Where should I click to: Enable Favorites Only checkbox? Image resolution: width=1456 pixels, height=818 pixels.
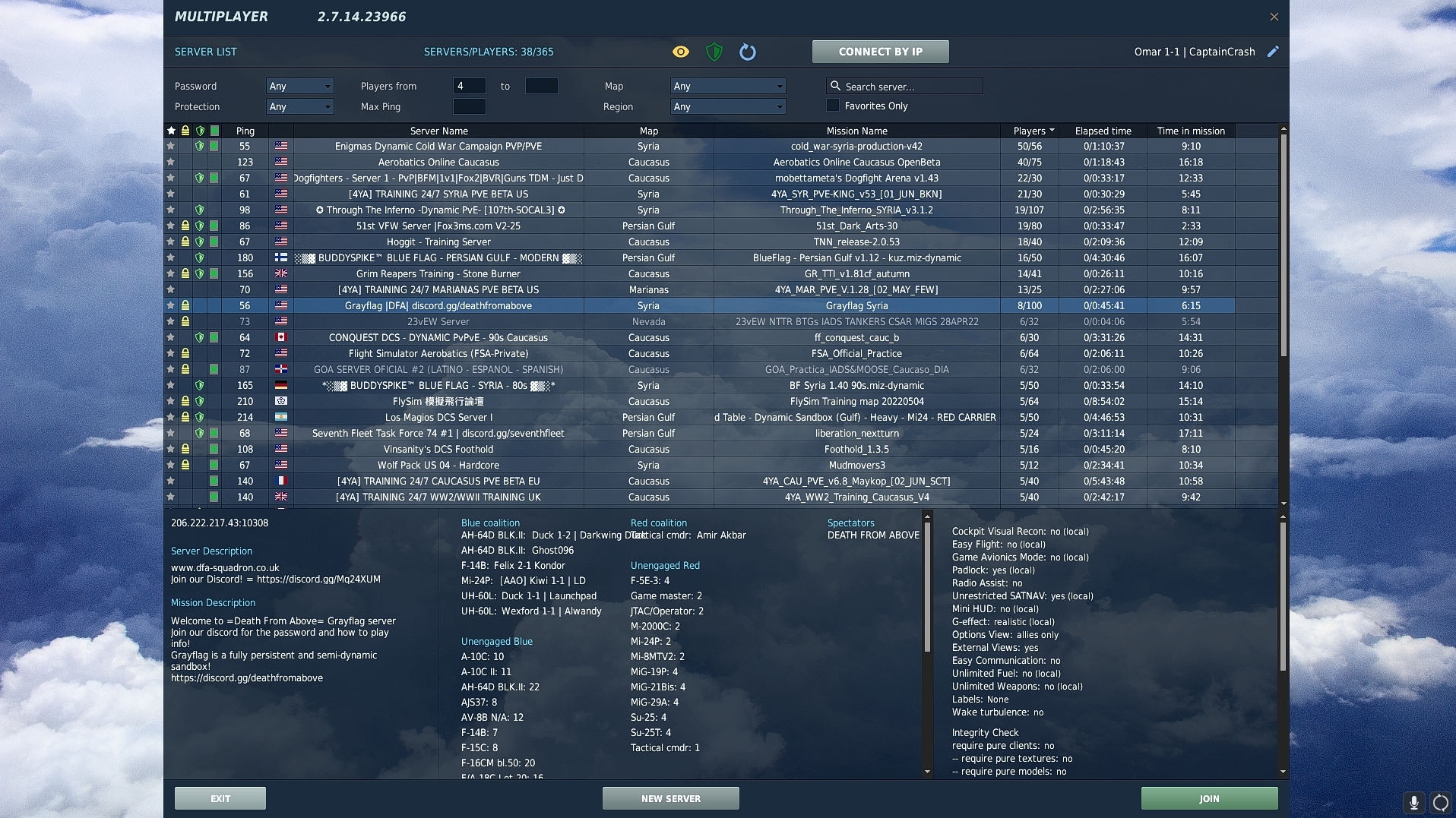pyautogui.click(x=833, y=106)
